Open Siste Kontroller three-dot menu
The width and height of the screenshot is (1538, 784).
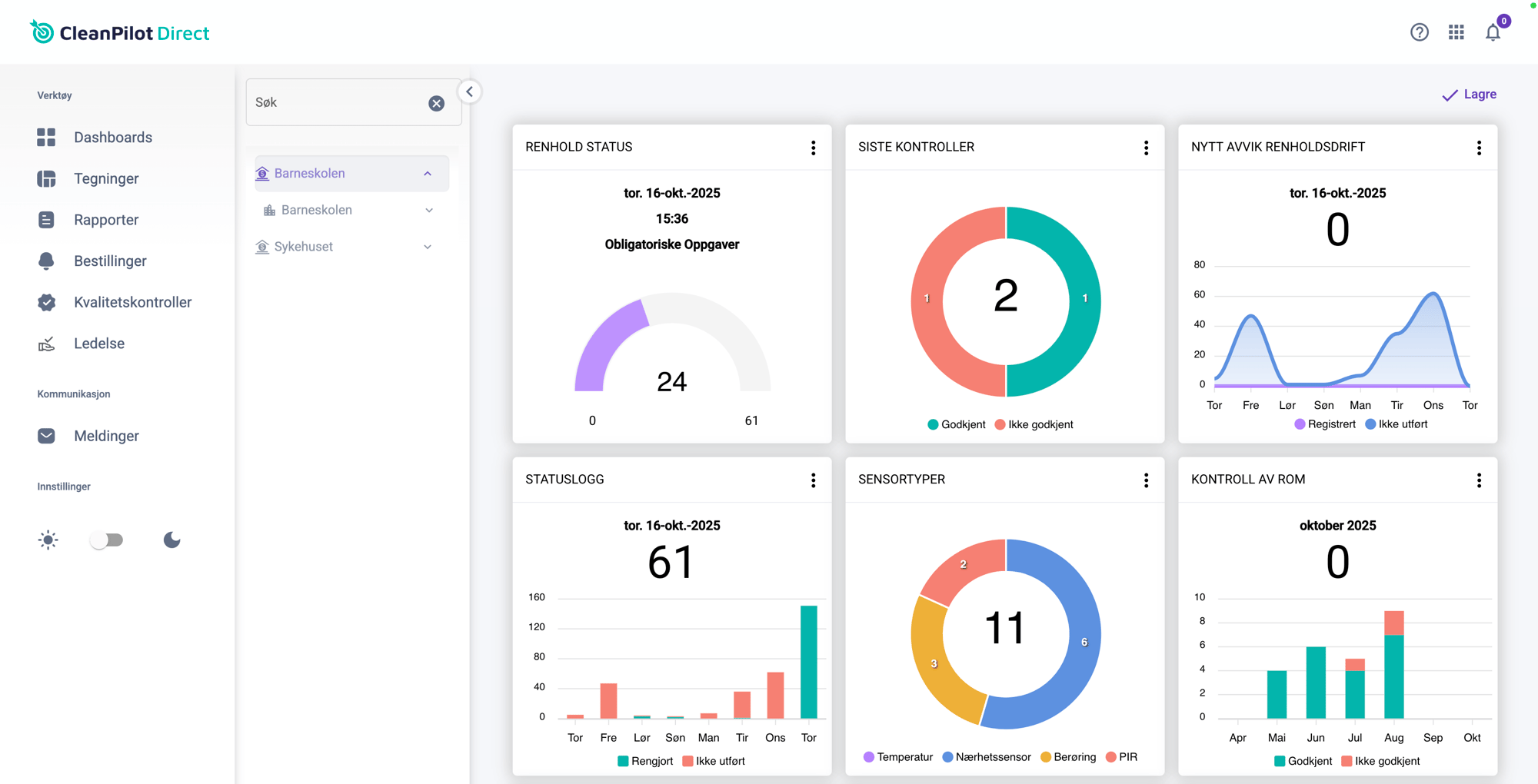(x=1146, y=148)
